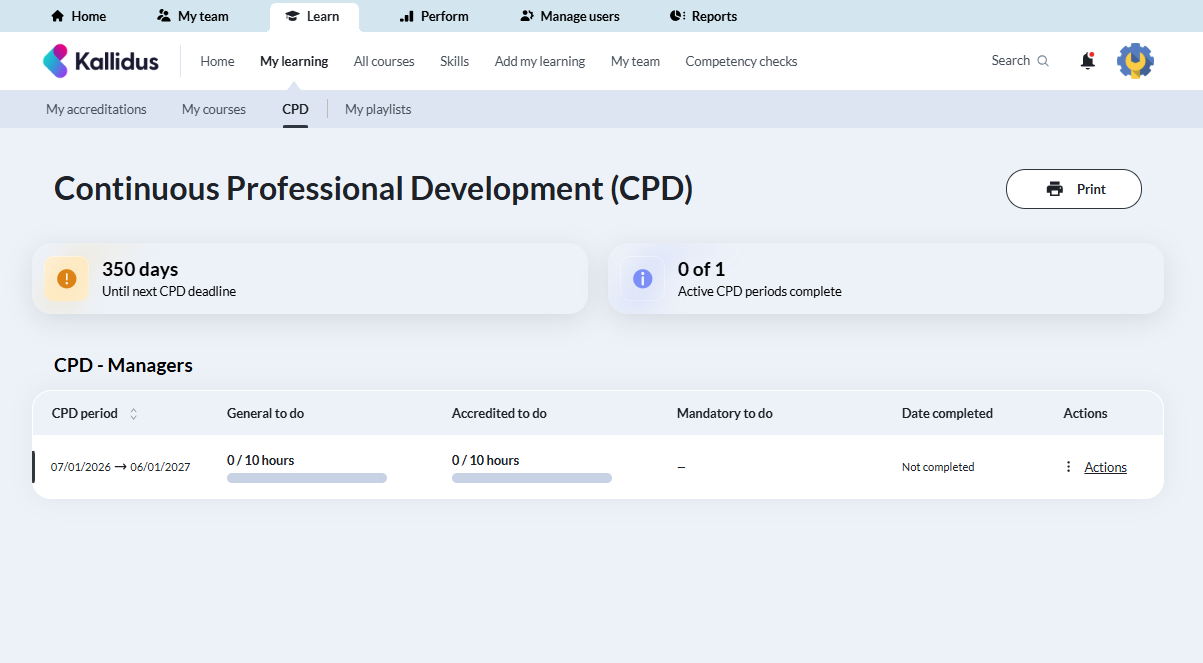Open the Competency checks link
This screenshot has width=1203, height=663.
[x=741, y=61]
